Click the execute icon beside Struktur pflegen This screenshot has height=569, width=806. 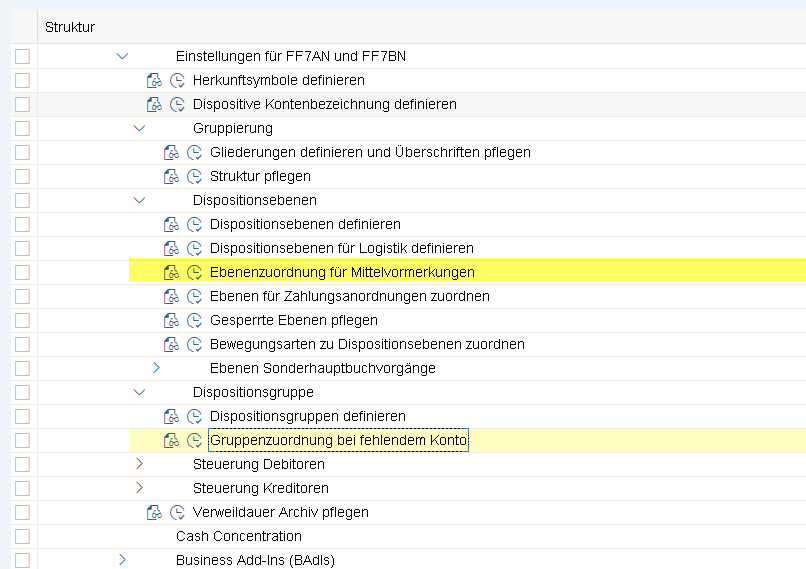point(194,176)
